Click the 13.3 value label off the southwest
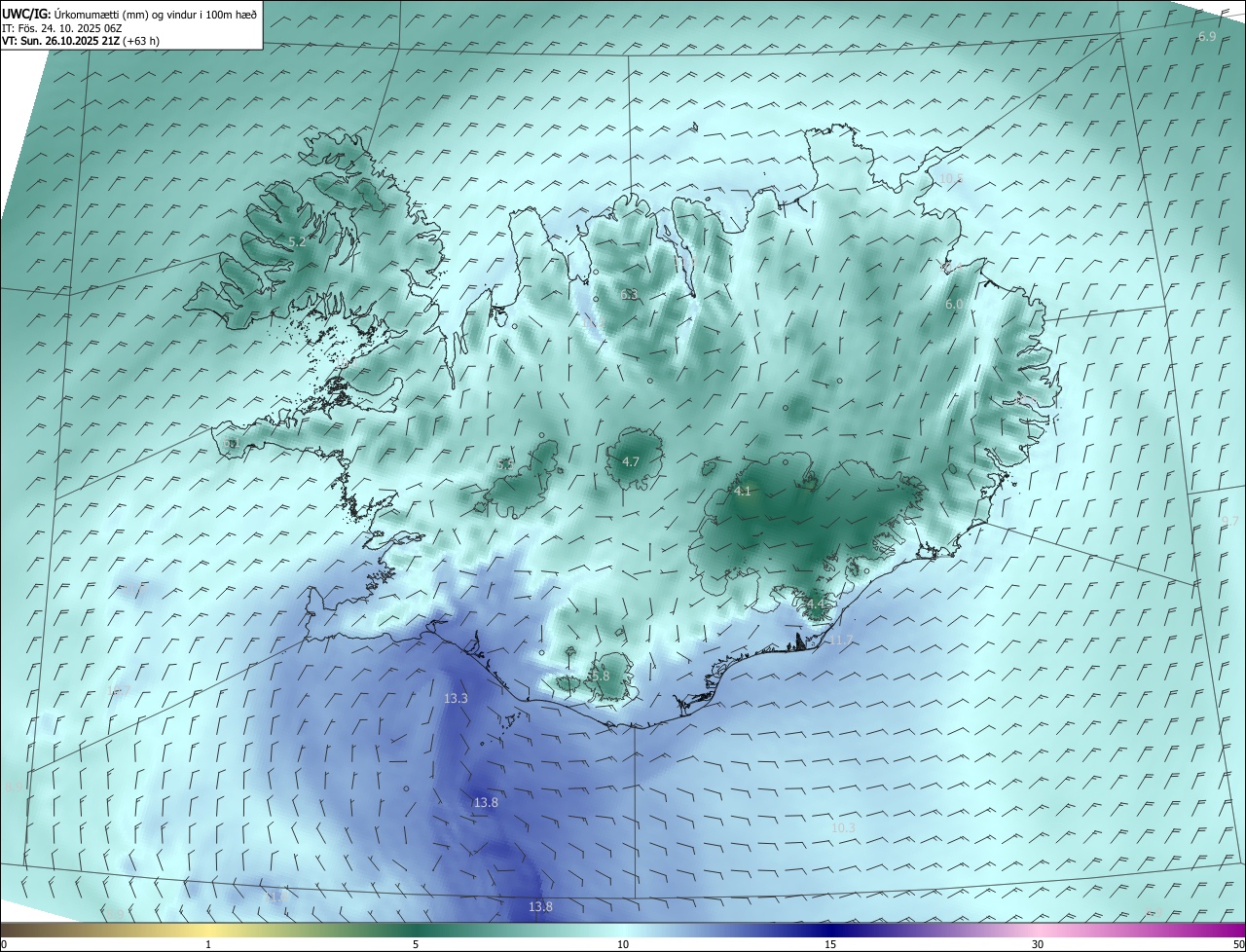The image size is (1246, 952). point(456,698)
